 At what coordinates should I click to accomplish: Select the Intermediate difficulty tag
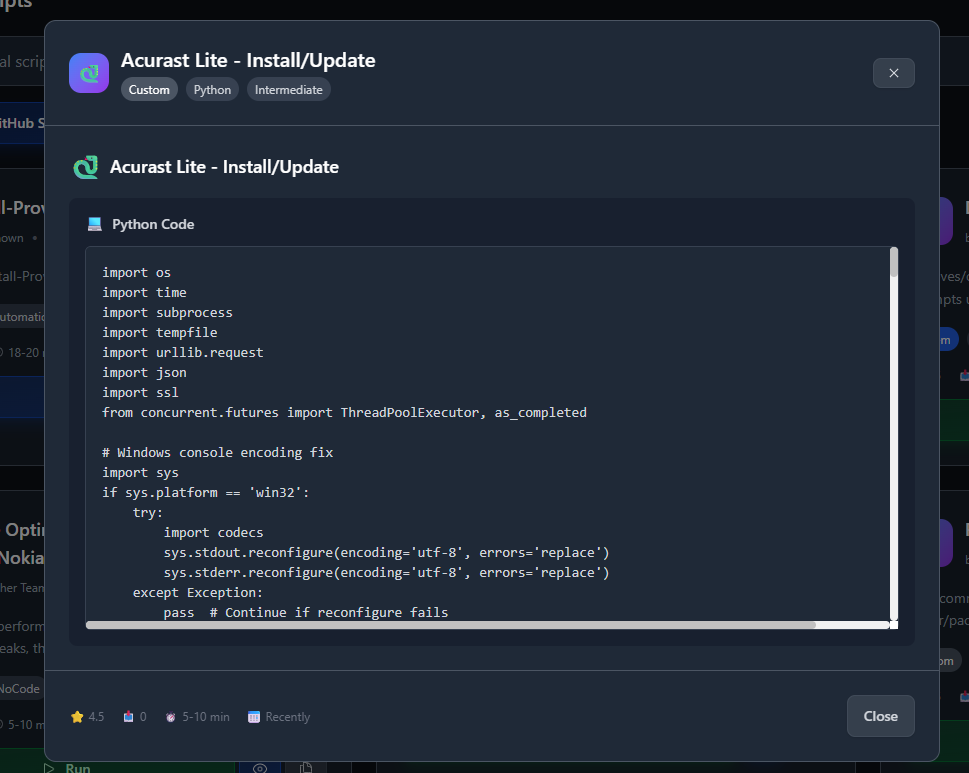(x=288, y=90)
